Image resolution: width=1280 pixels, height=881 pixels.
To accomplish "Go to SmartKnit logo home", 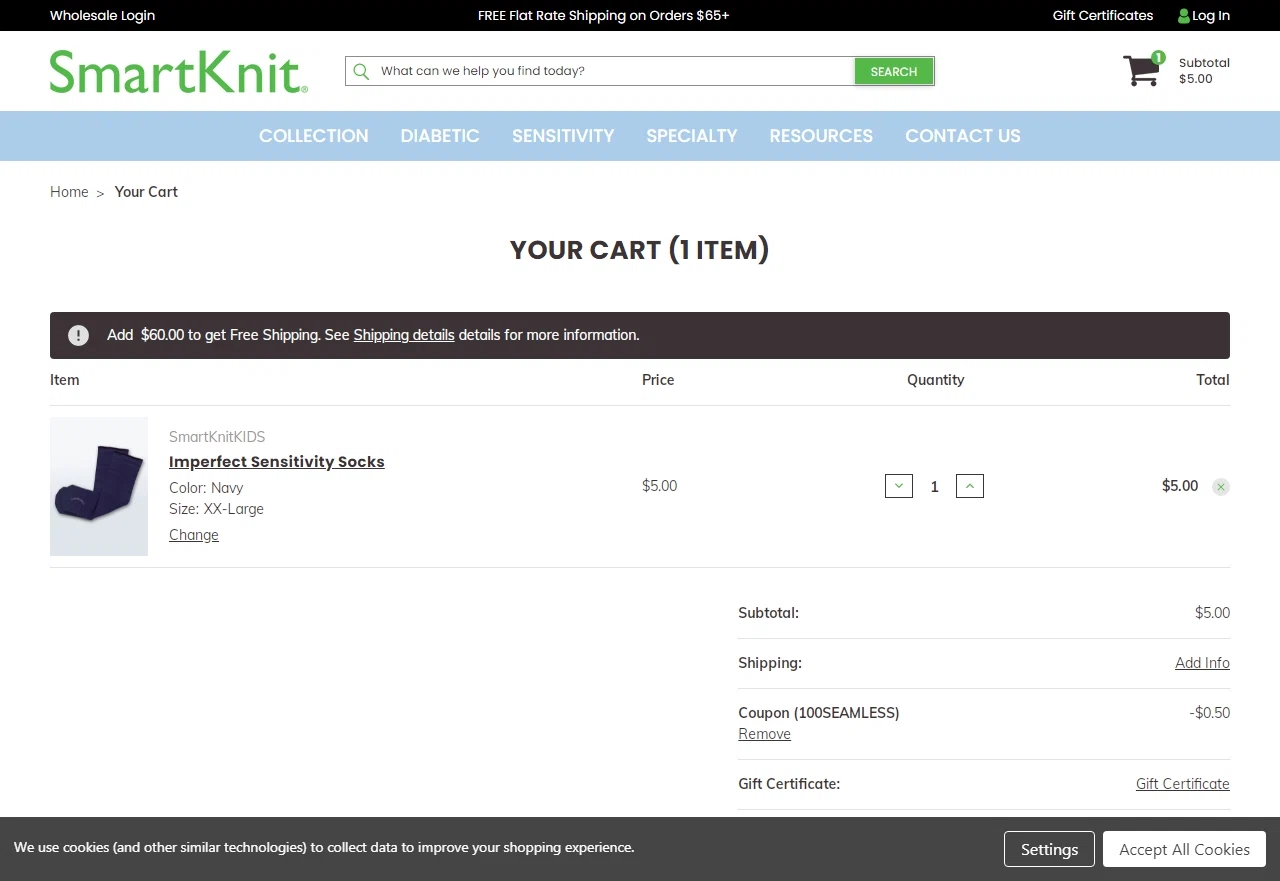I will 179,72.
